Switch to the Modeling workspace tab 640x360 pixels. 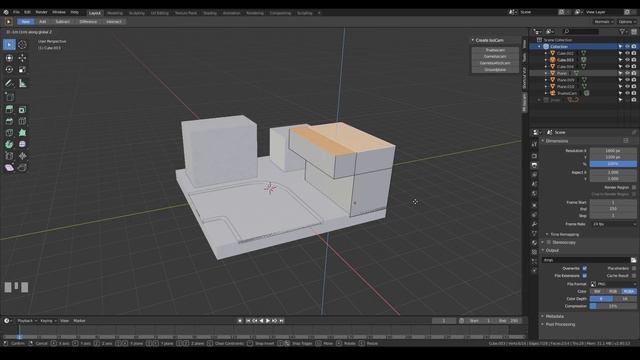115,13
